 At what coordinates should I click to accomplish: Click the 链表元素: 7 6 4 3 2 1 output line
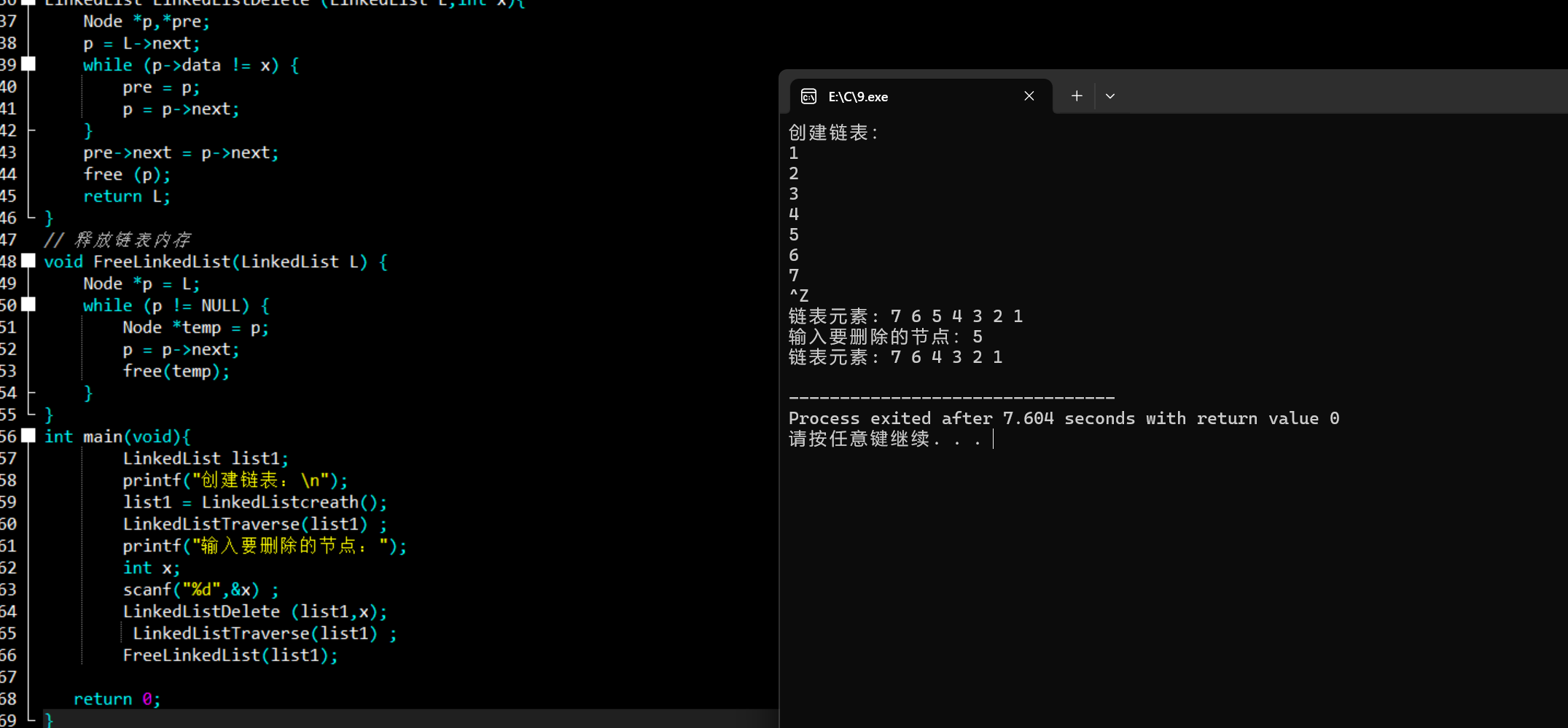(895, 357)
